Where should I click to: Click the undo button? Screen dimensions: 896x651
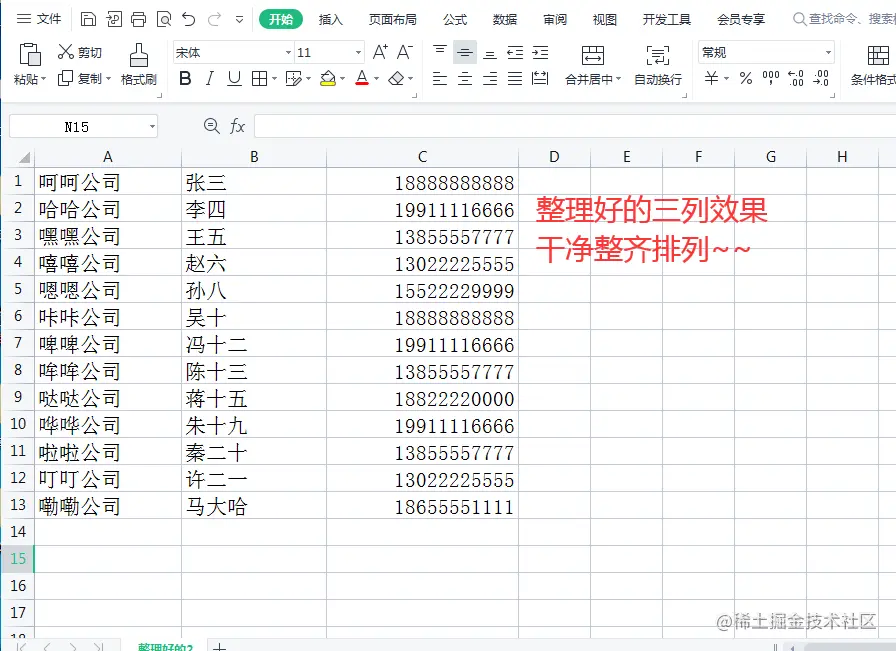coord(190,18)
